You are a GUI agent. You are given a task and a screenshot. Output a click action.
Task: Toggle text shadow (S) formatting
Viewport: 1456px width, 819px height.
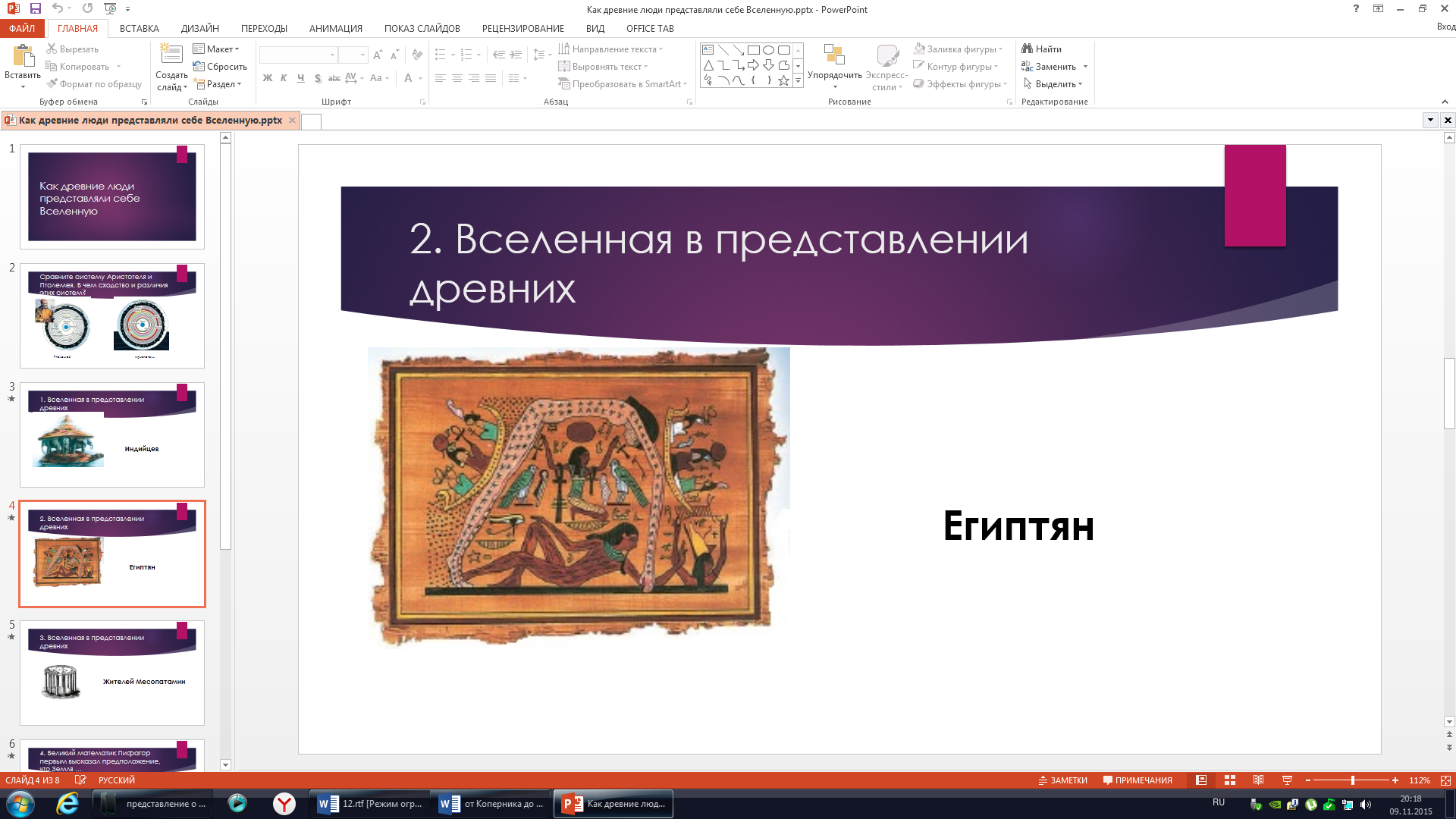(x=317, y=78)
